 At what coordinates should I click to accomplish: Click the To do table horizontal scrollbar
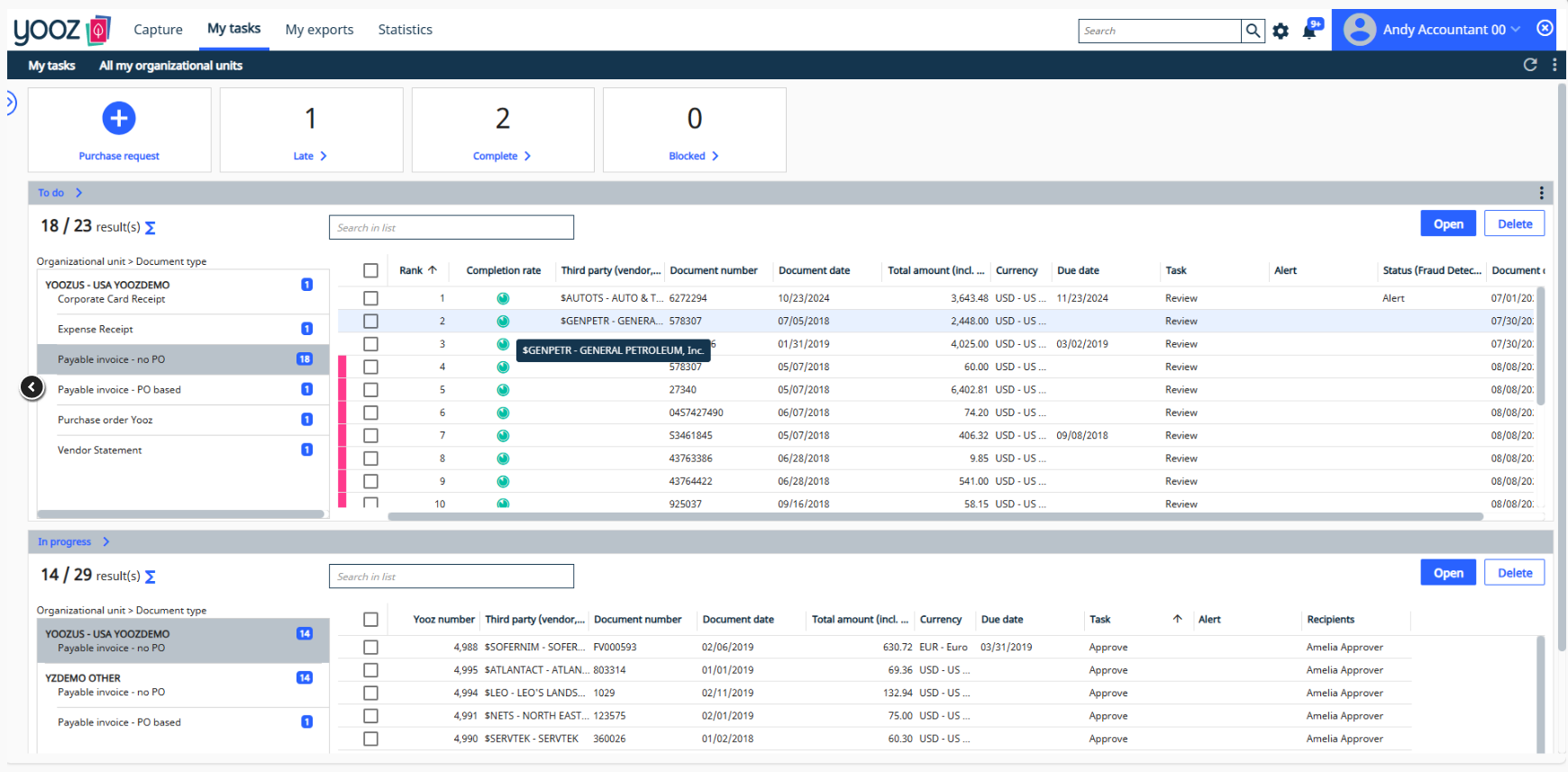click(935, 517)
